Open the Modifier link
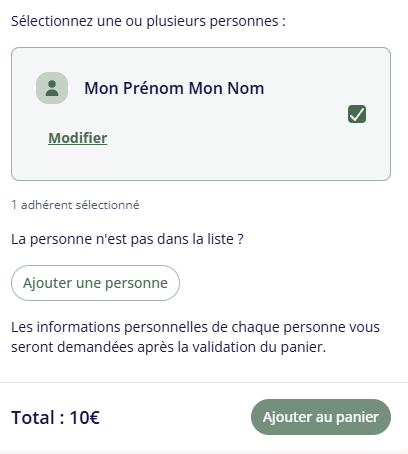Viewport: 408px width, 454px height. click(x=78, y=138)
